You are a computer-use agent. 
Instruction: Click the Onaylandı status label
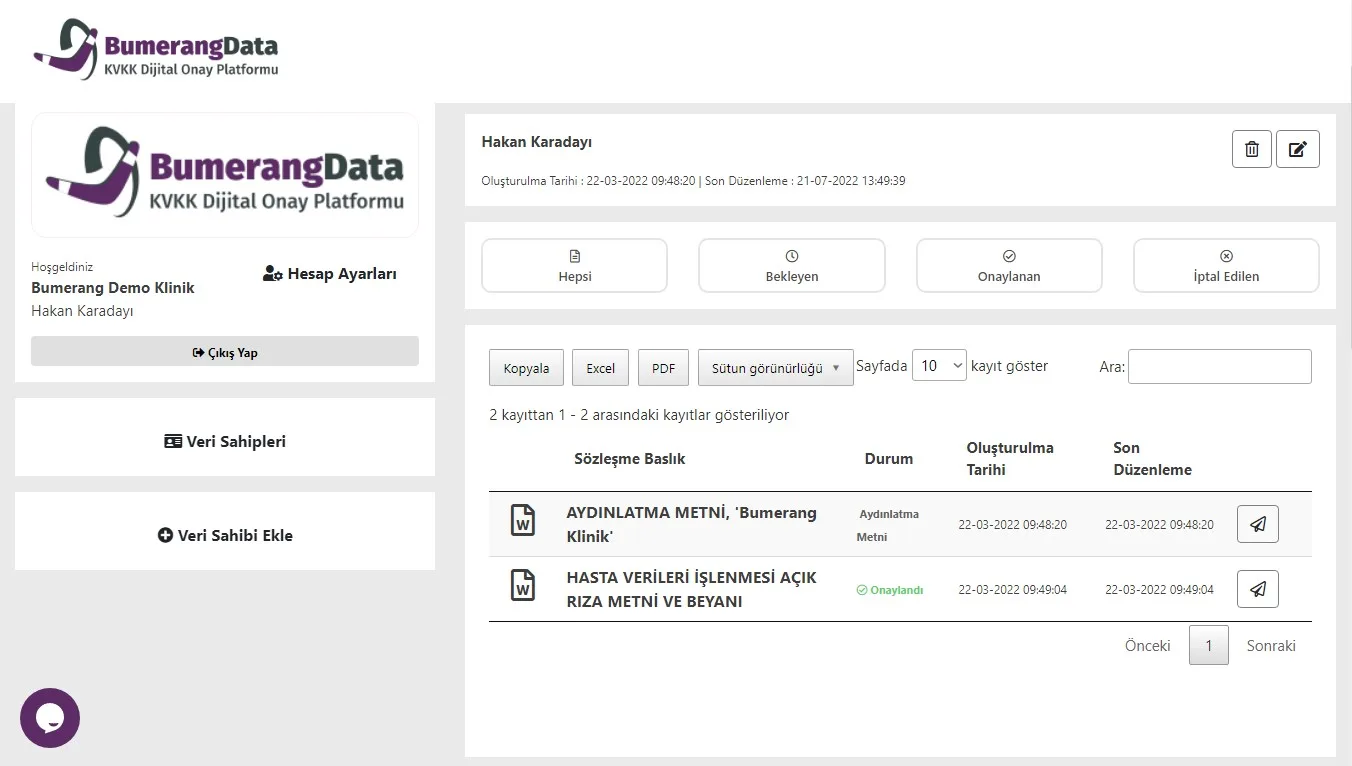pos(890,590)
